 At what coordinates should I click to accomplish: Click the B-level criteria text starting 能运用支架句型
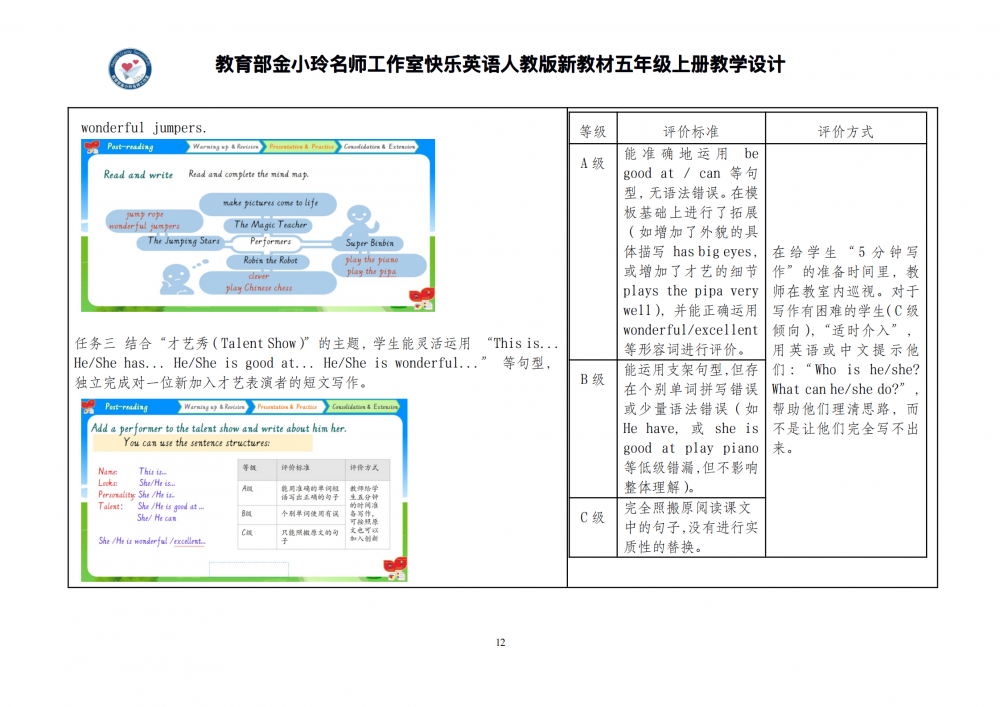pyautogui.click(x=691, y=428)
